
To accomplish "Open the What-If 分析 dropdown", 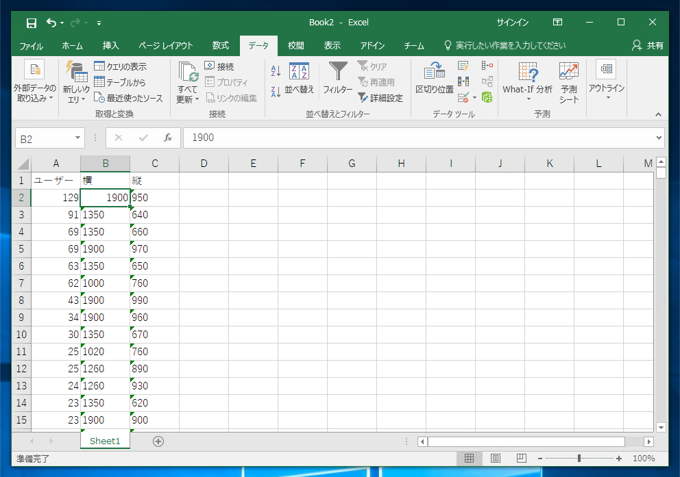I will [x=527, y=81].
